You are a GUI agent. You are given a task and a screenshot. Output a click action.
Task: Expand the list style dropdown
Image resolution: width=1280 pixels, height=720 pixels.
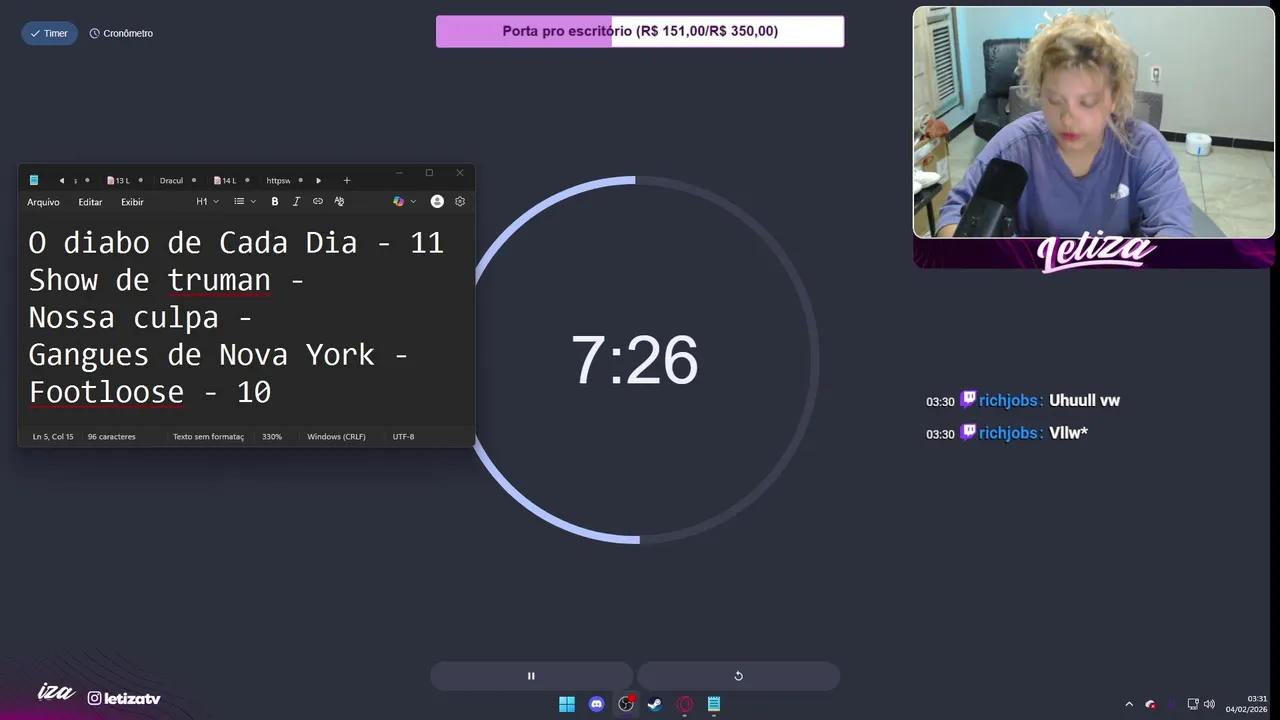point(245,202)
